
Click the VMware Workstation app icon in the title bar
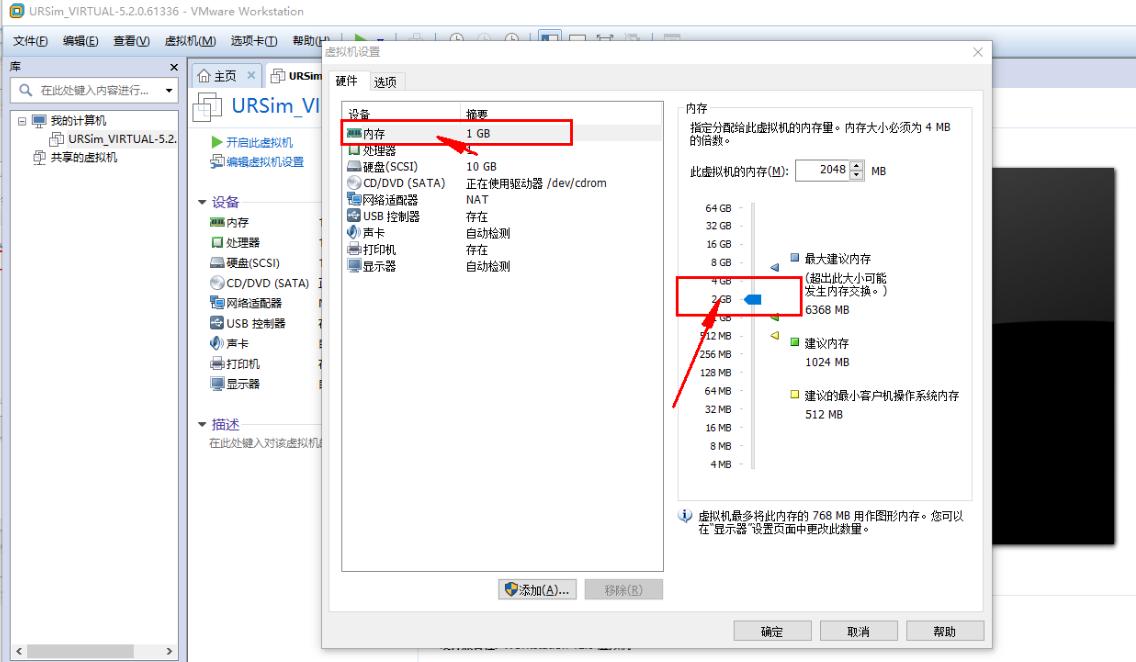point(16,11)
